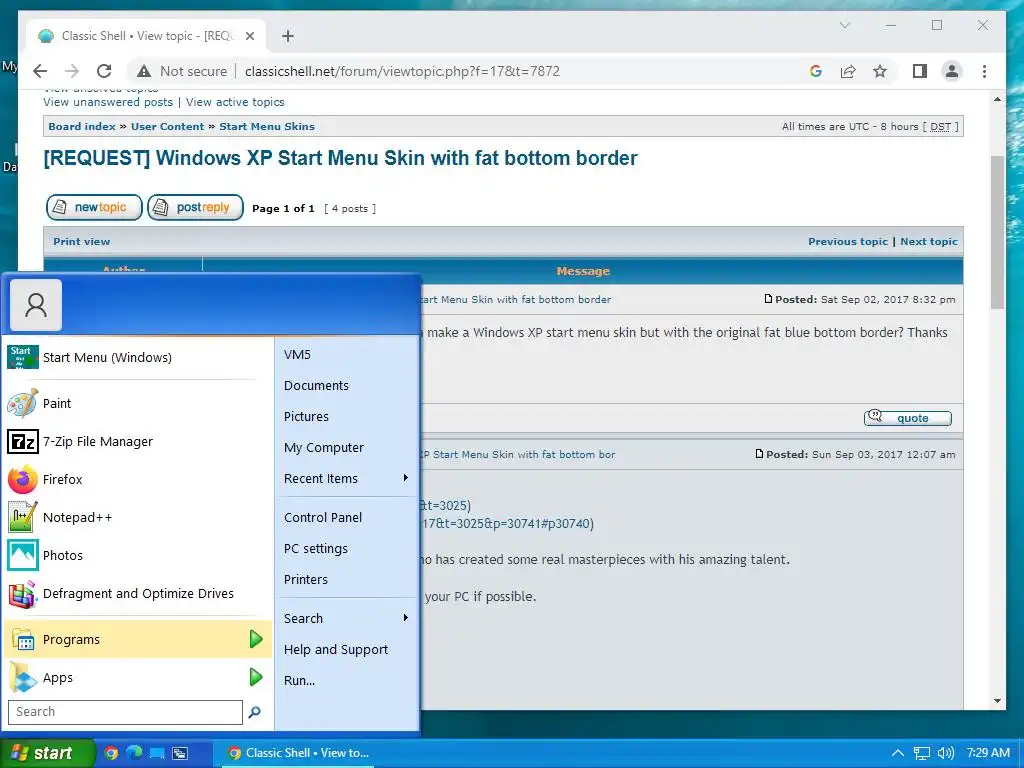Expand Recent Items submenu
Screen dimensions: 1024x768
point(347,479)
